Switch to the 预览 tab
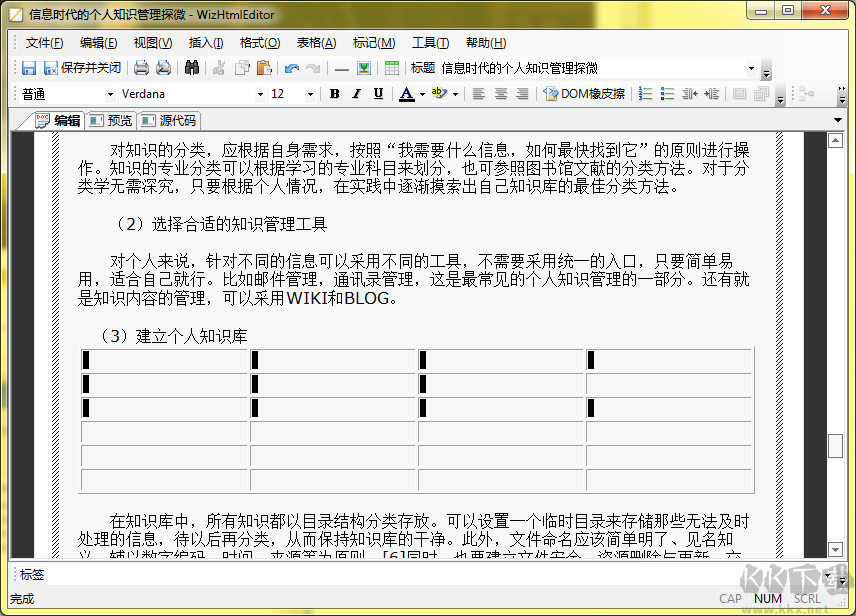This screenshot has width=856, height=616. click(x=111, y=120)
